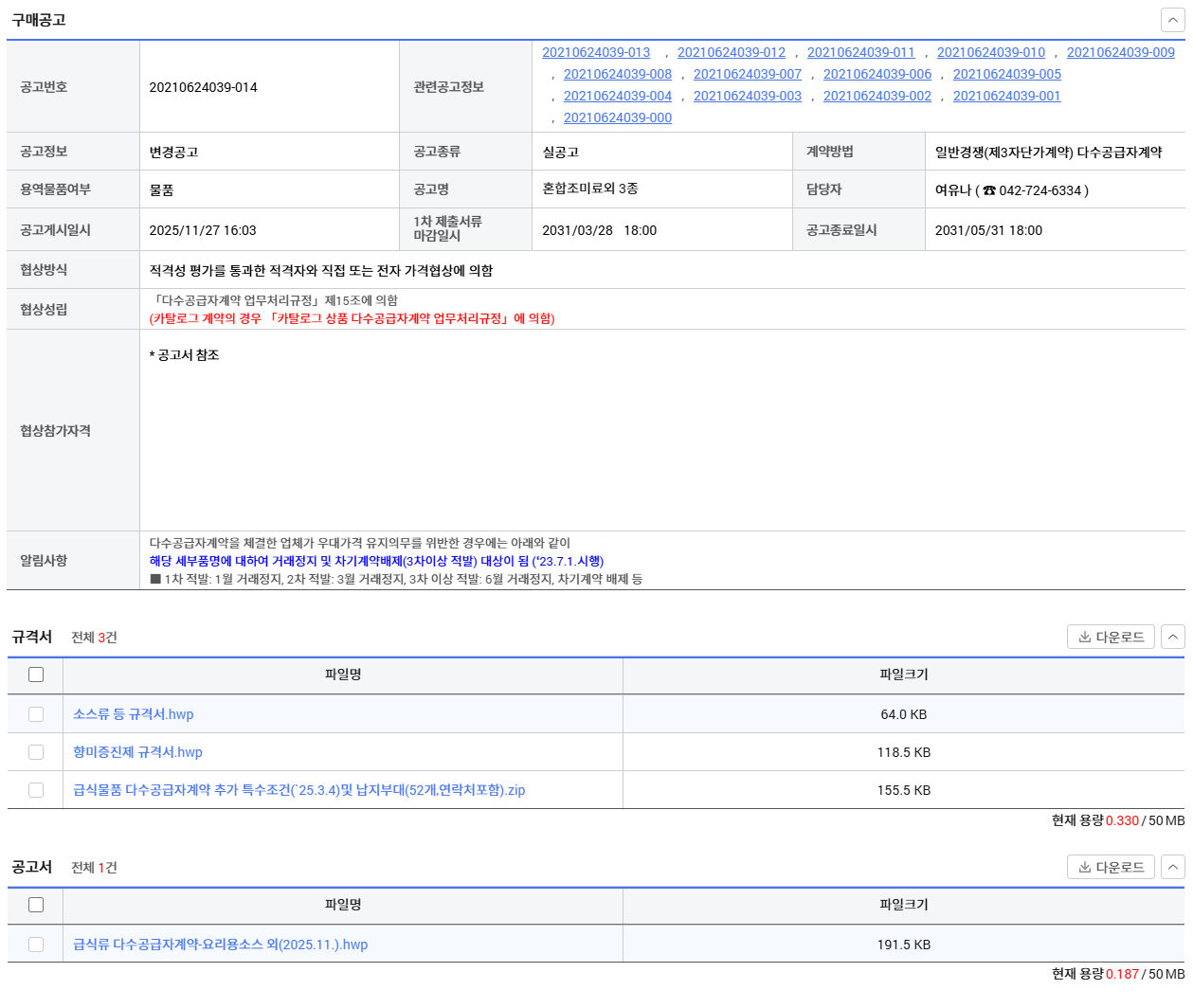Collapse the 공고서 file list
The height and width of the screenshot is (1008, 1193).
pos(1172,867)
